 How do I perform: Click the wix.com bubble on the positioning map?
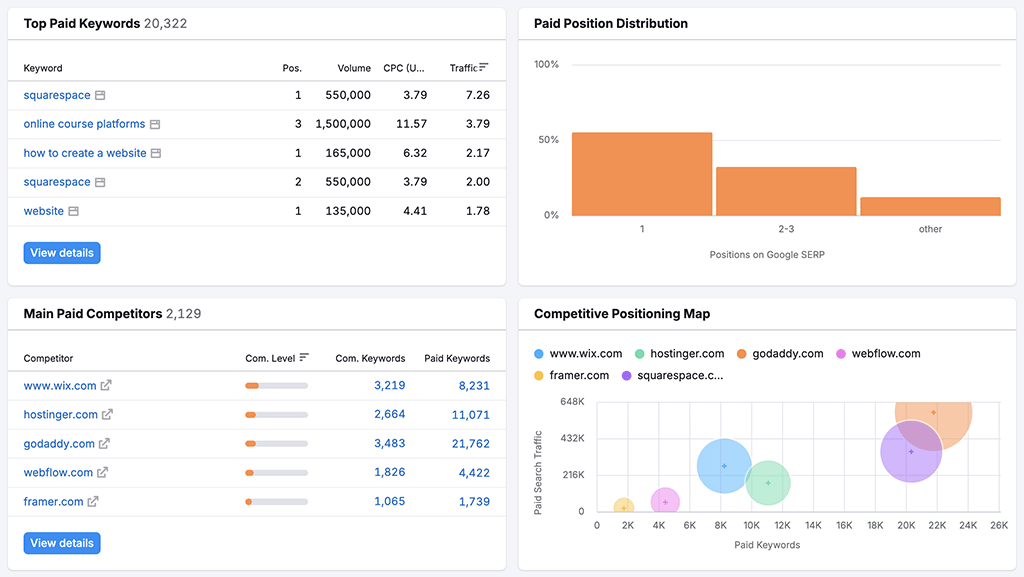coord(723,465)
